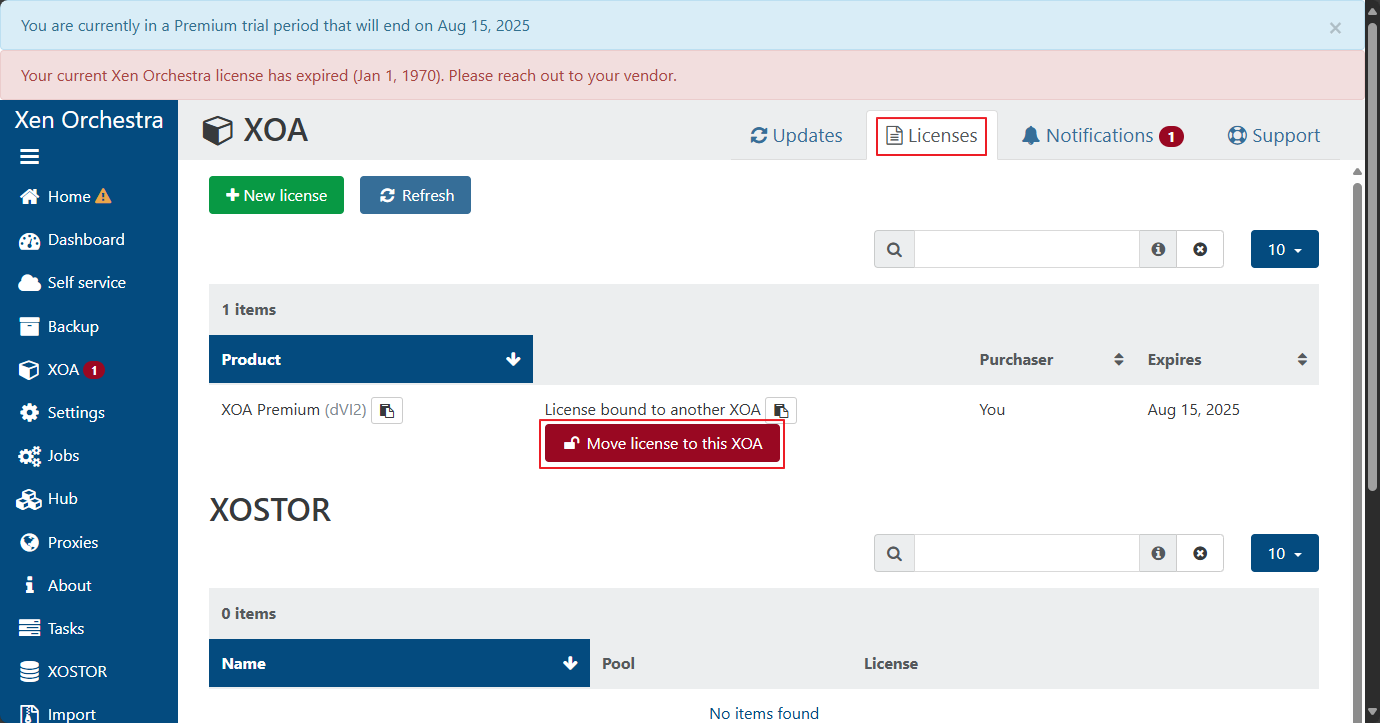Sort XOSTOR table by Name
1380x723 pixels.
coord(399,663)
